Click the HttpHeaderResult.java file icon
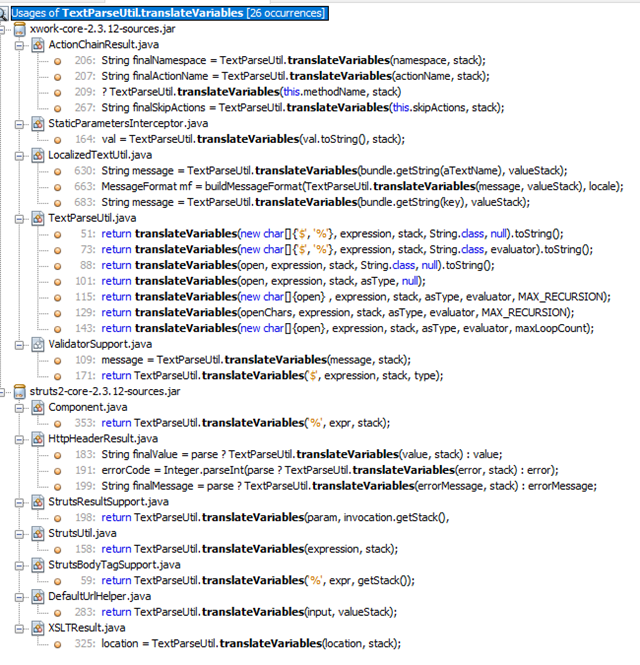The width and height of the screenshot is (640, 665). pyautogui.click(x=38, y=439)
